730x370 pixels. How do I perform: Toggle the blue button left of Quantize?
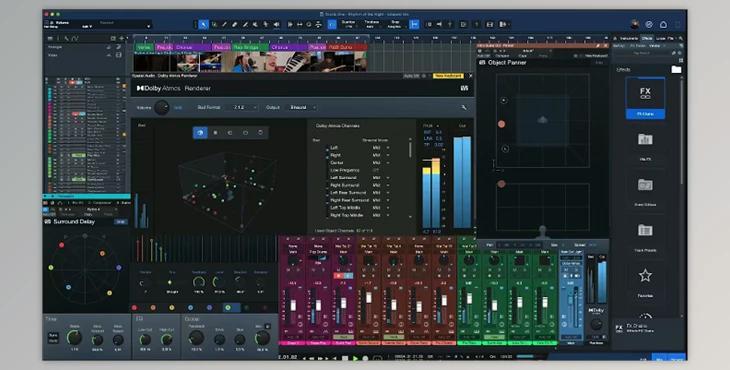pos(331,24)
